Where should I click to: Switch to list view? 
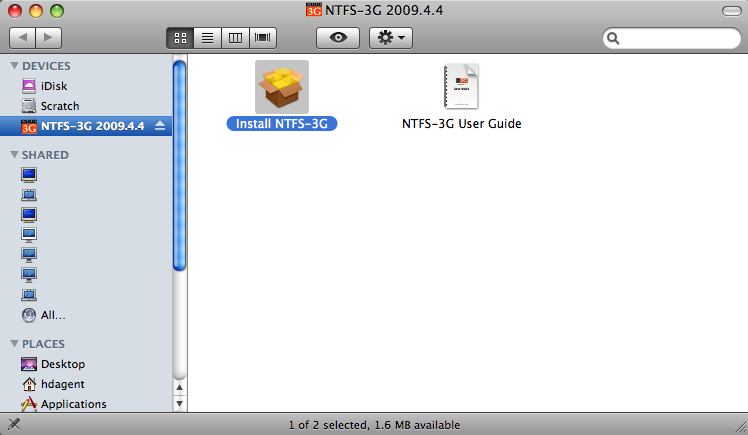(x=208, y=38)
